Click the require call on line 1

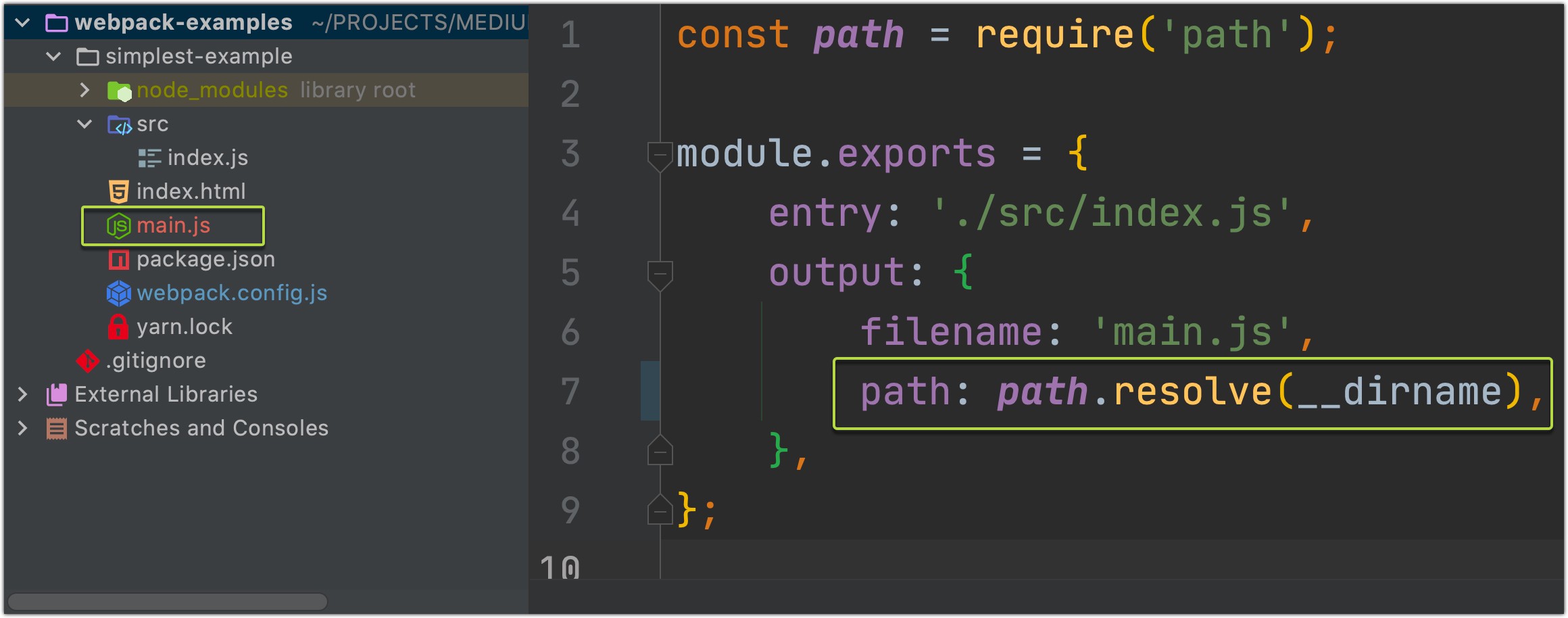click(x=1055, y=35)
